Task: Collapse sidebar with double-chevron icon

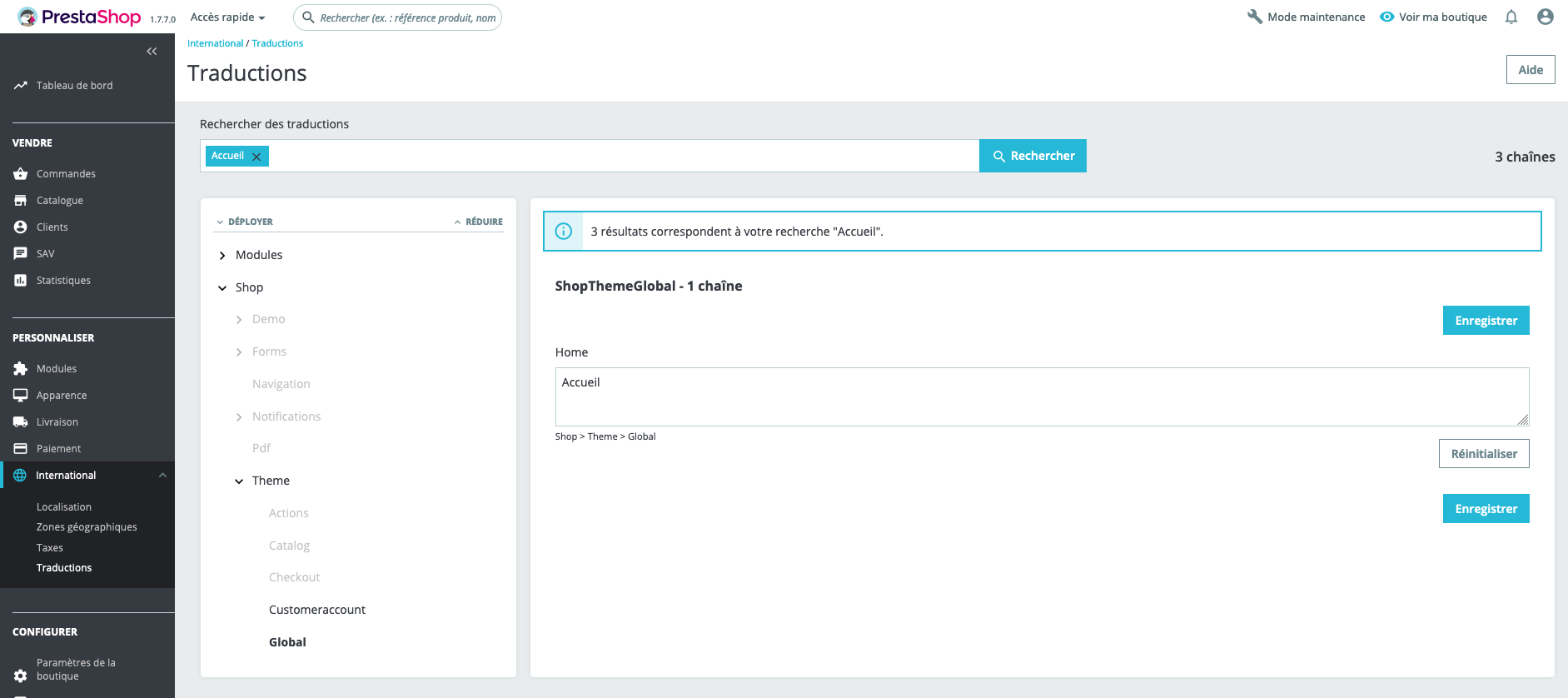Action: (x=152, y=52)
